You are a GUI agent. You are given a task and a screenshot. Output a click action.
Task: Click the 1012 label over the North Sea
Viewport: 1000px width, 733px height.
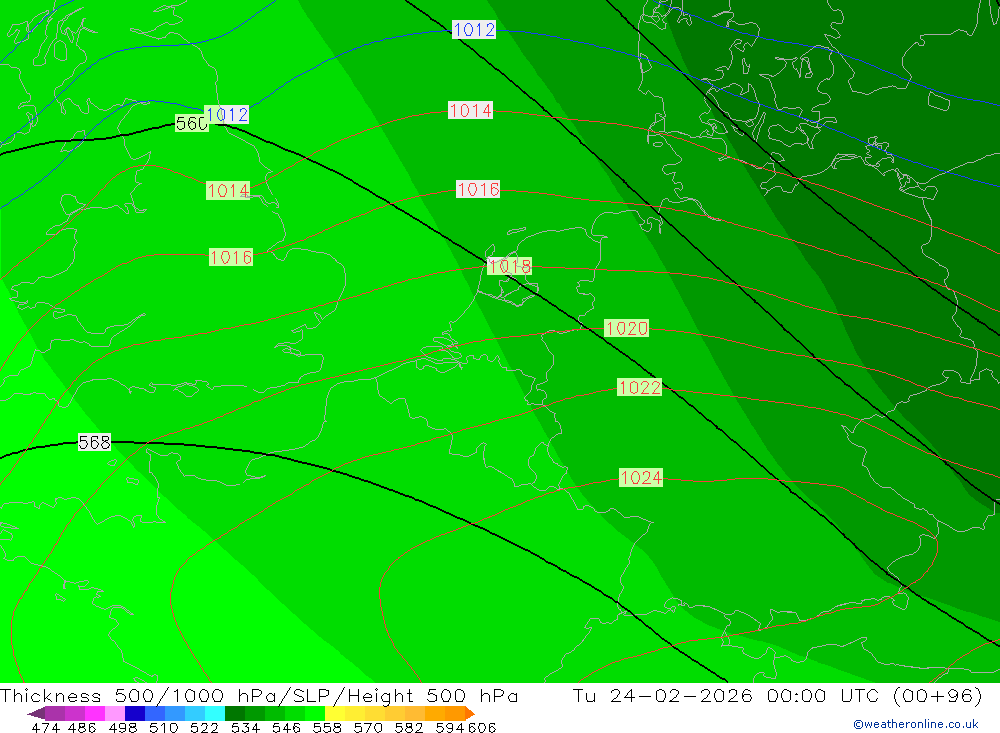[474, 29]
